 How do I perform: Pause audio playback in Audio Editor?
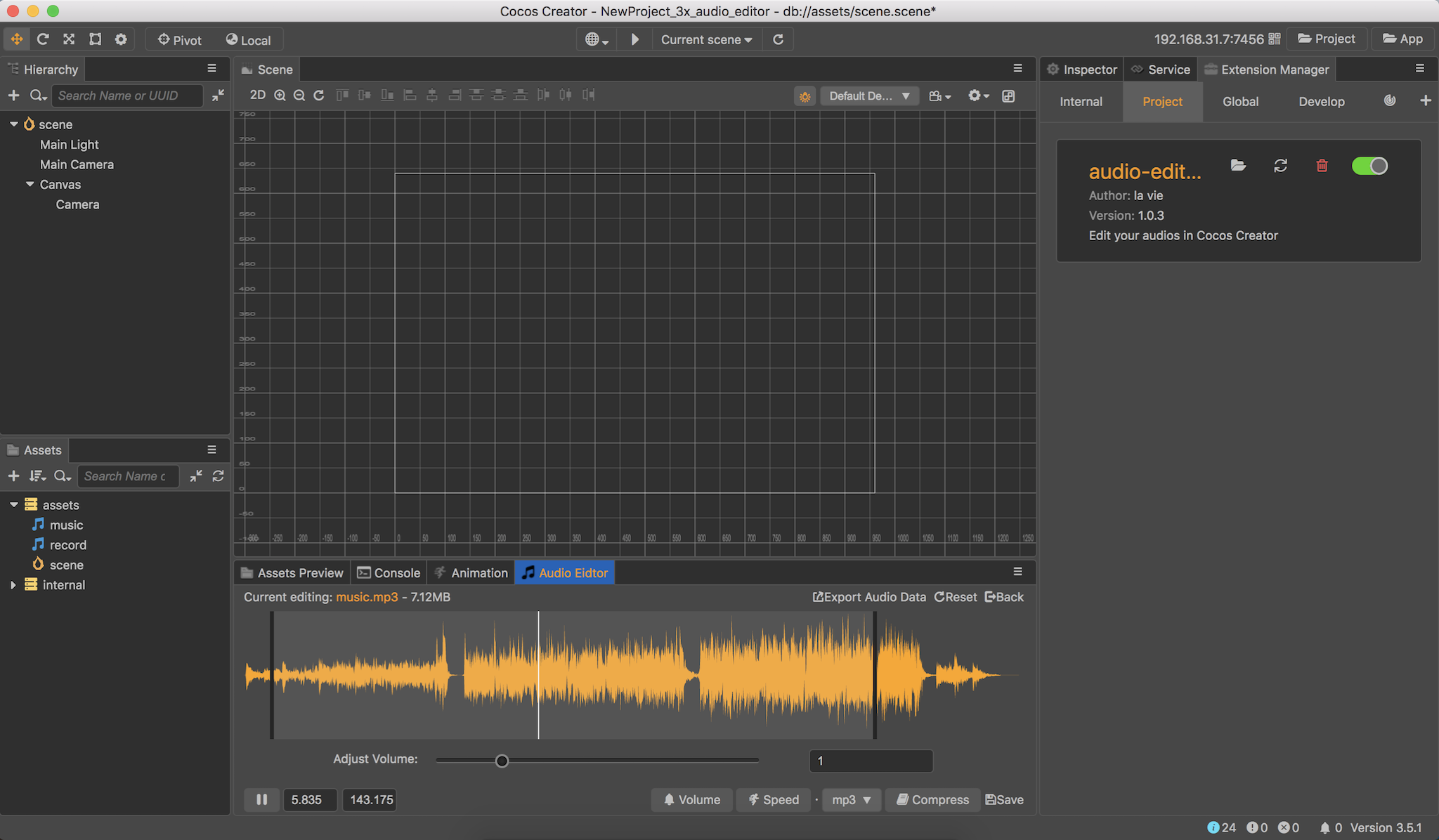261,799
